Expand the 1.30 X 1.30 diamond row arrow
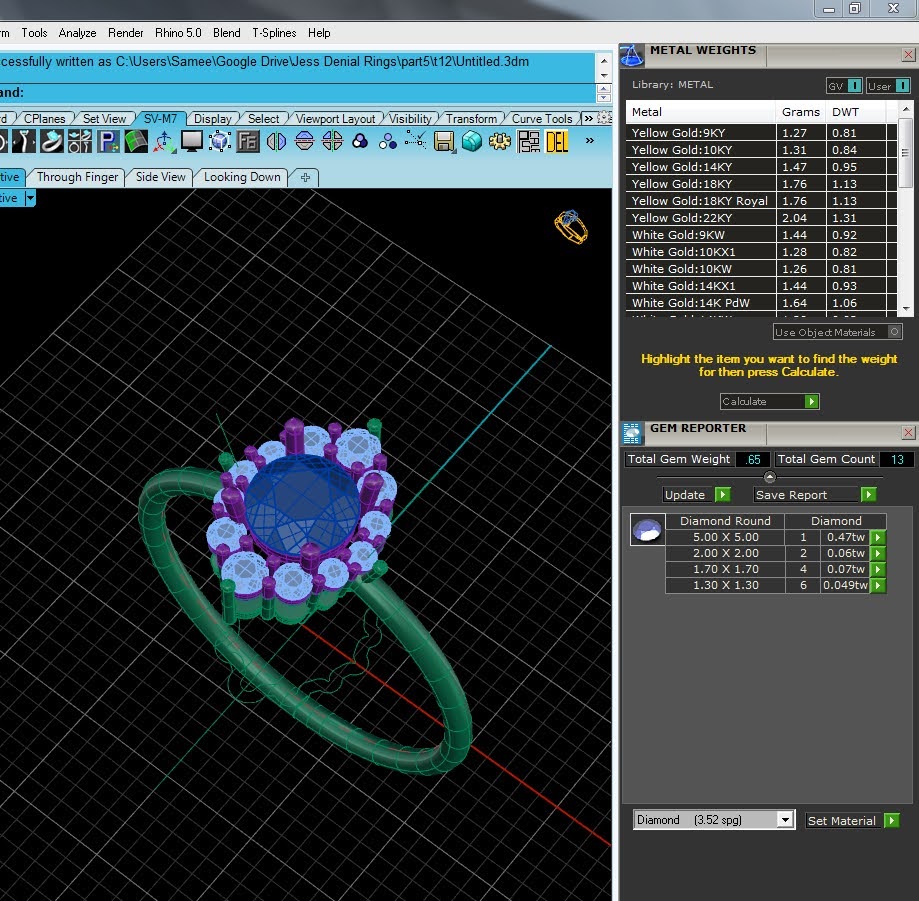Viewport: 919px width, 901px height. 877,585
